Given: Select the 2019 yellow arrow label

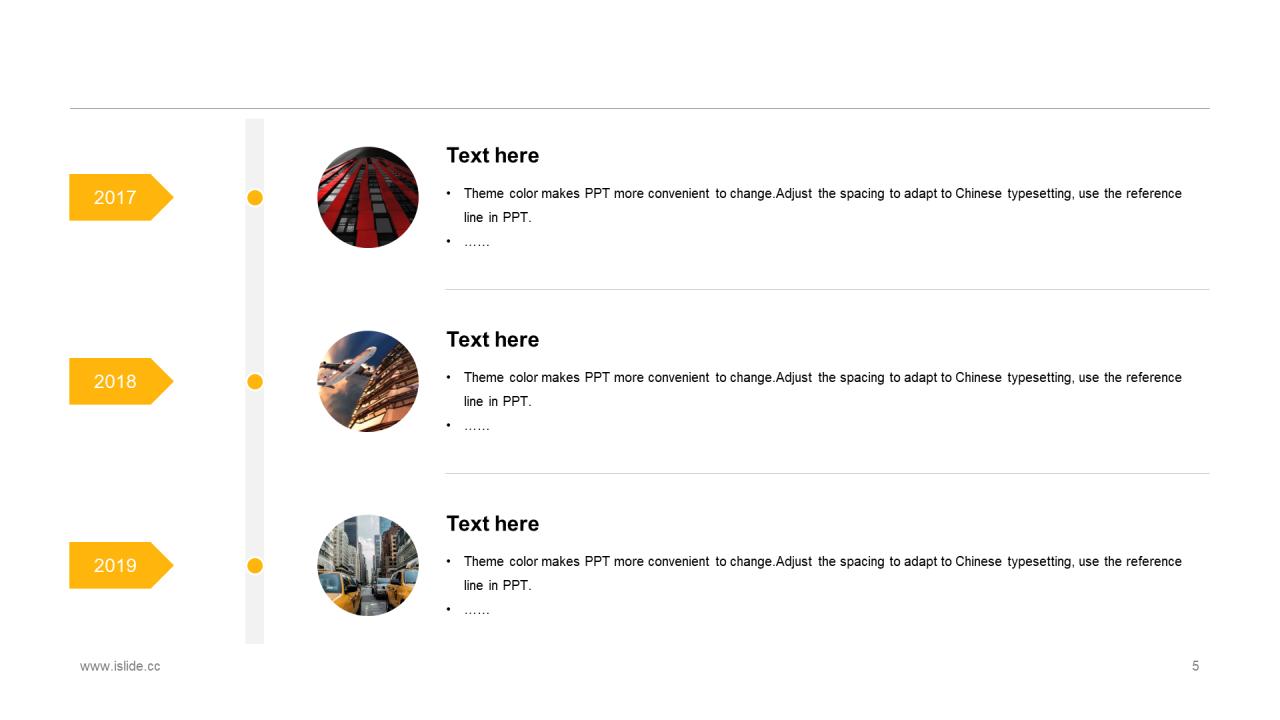Looking at the screenshot, I should pyautogui.click(x=121, y=565).
